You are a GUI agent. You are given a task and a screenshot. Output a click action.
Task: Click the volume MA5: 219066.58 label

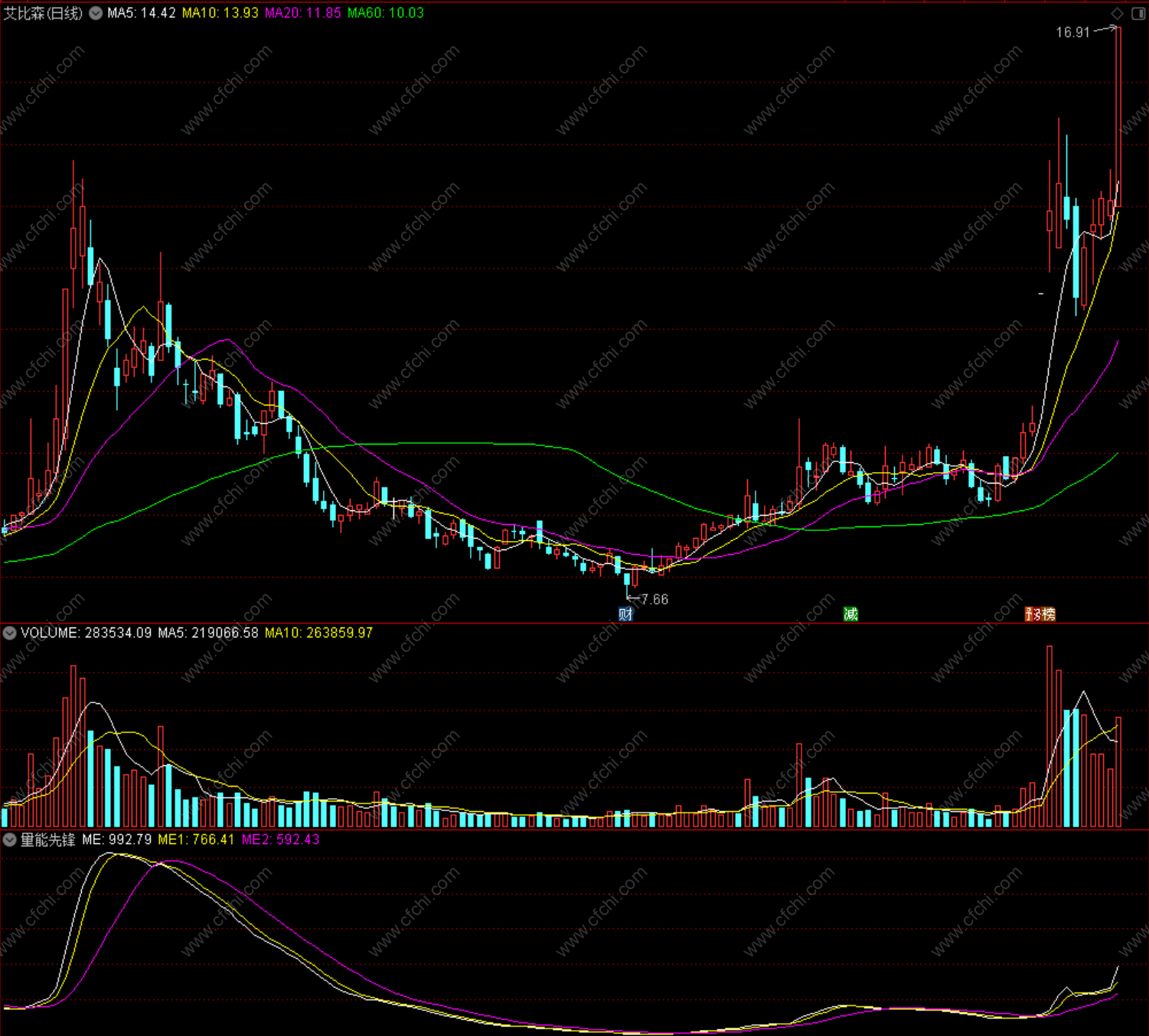[x=208, y=633]
